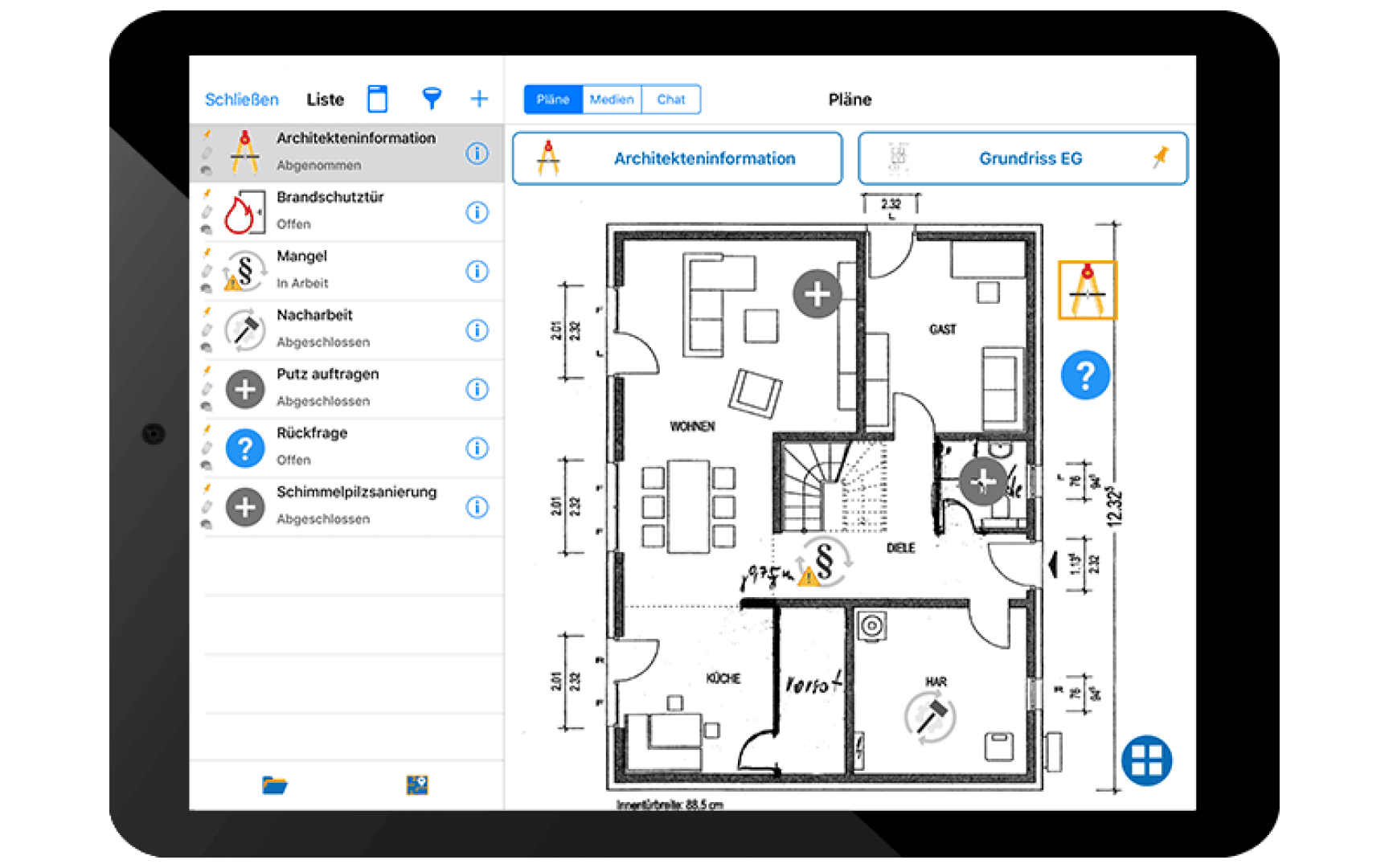The width and height of the screenshot is (1389, 868).
Task: Show details of Putz auftragen via info icon
Action: pos(477,388)
